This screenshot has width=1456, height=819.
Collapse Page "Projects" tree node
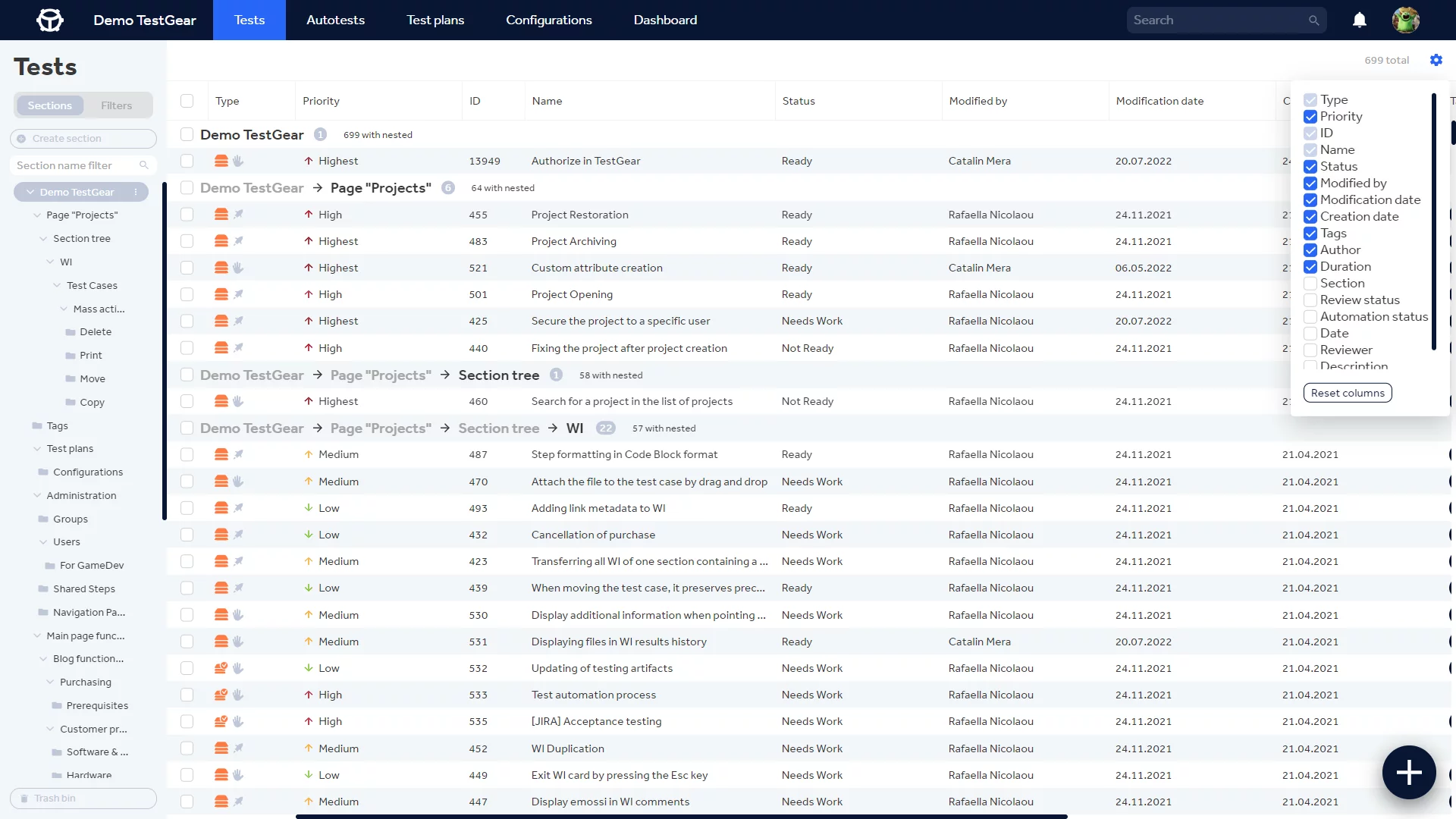click(x=37, y=215)
